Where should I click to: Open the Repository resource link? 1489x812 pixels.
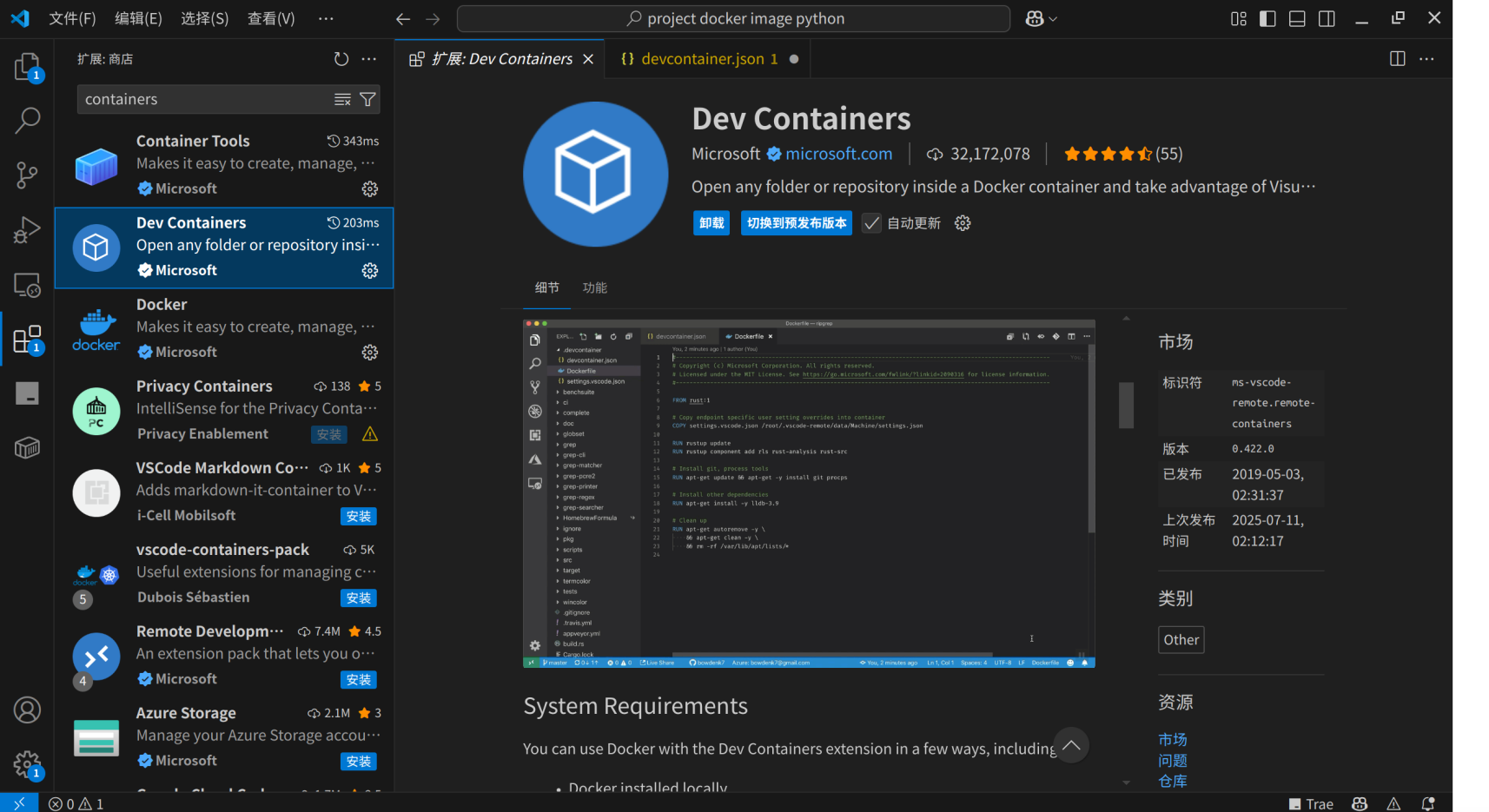point(1173,782)
